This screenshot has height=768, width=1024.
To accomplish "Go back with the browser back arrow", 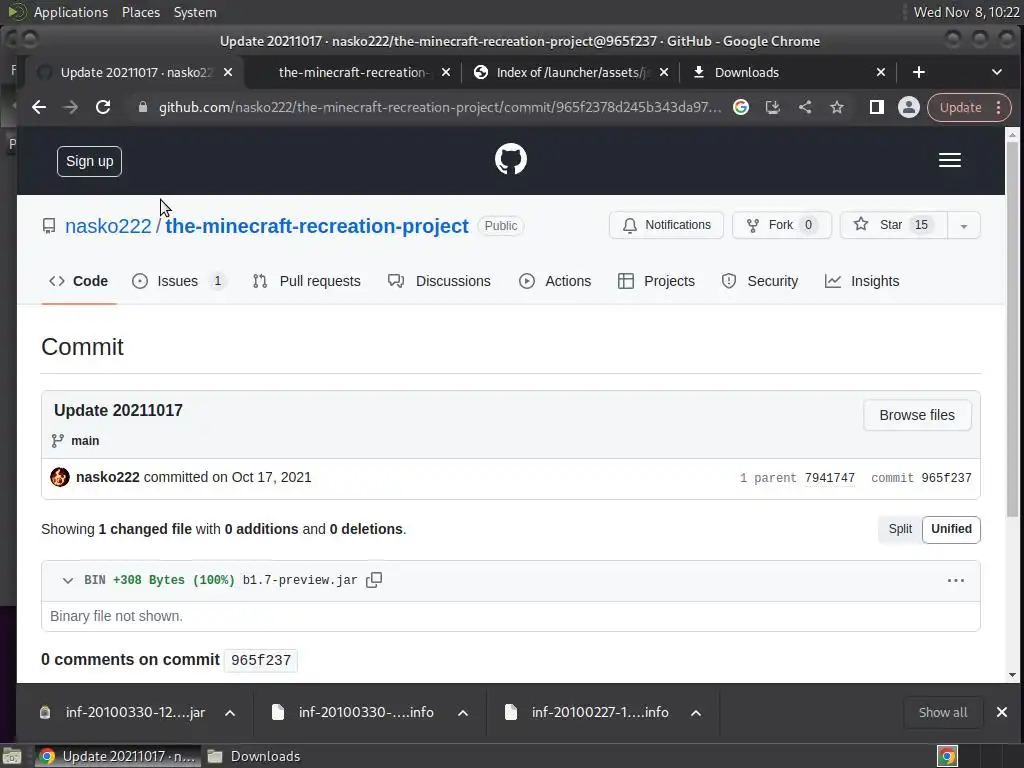I will pos(39,107).
